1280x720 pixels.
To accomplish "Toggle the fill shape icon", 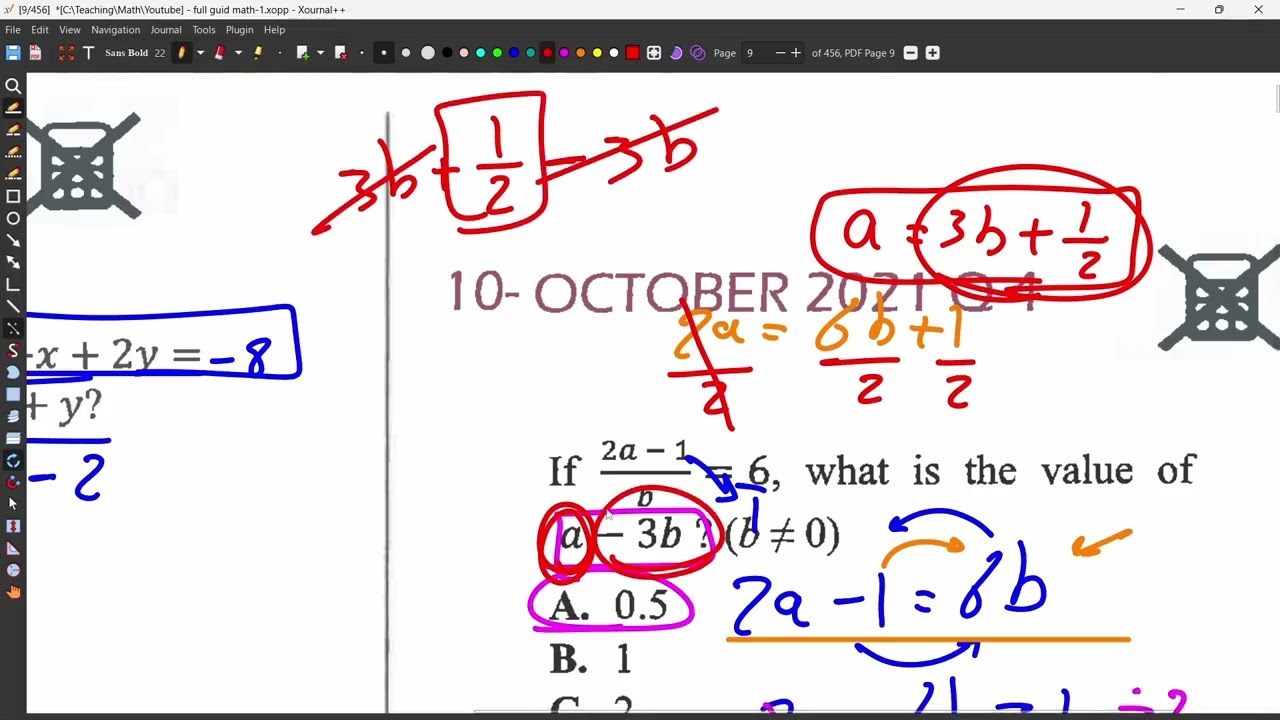I will (676, 53).
